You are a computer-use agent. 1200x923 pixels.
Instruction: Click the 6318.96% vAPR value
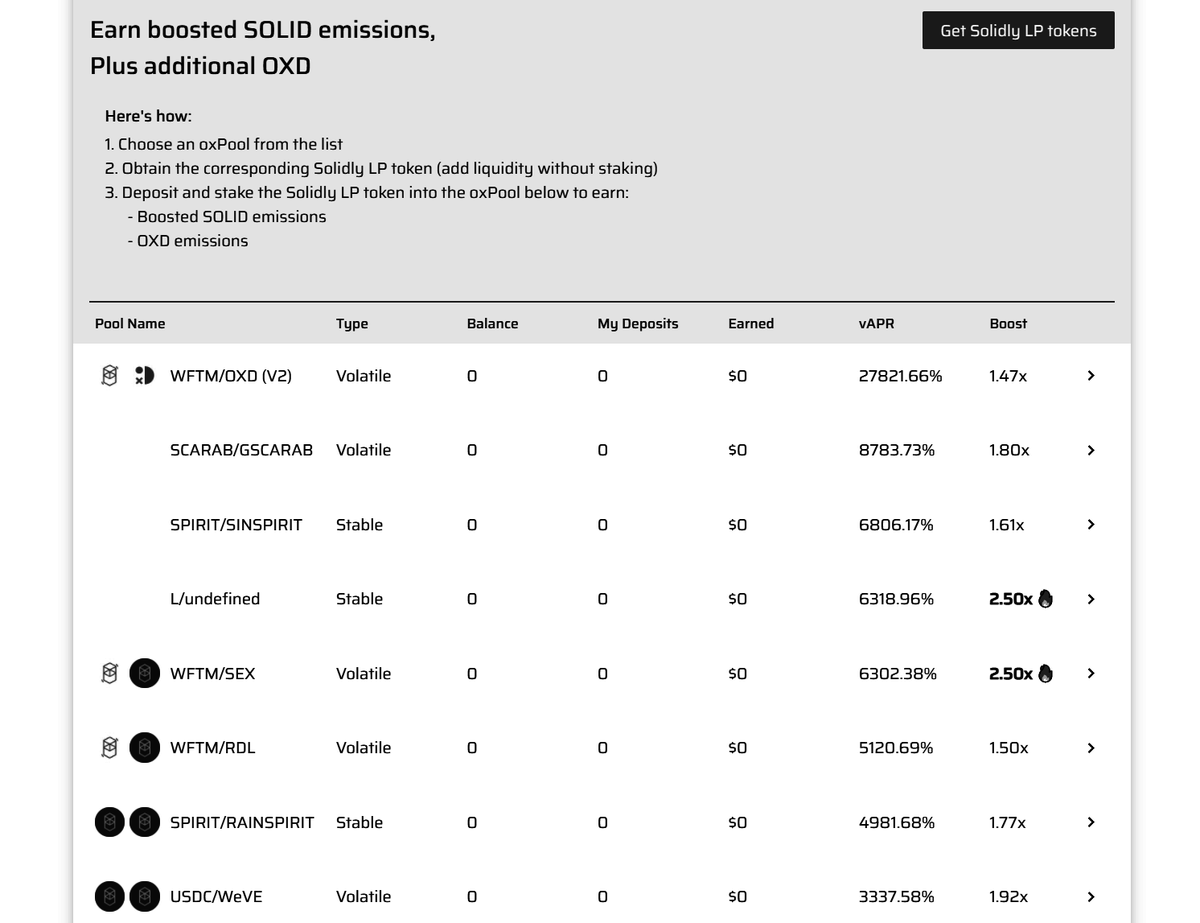(x=896, y=599)
